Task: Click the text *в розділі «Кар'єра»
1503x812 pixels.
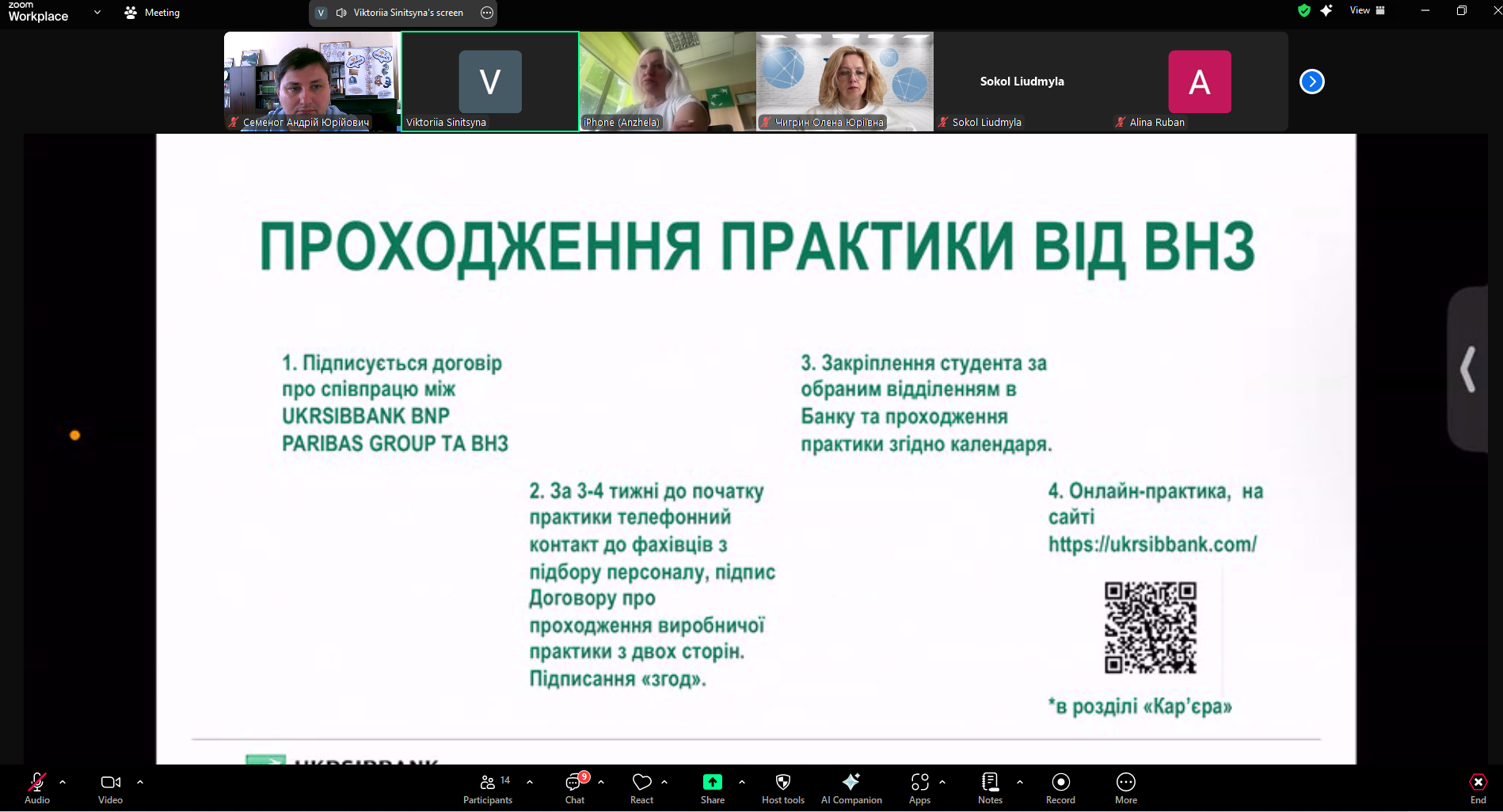Action: (1140, 706)
